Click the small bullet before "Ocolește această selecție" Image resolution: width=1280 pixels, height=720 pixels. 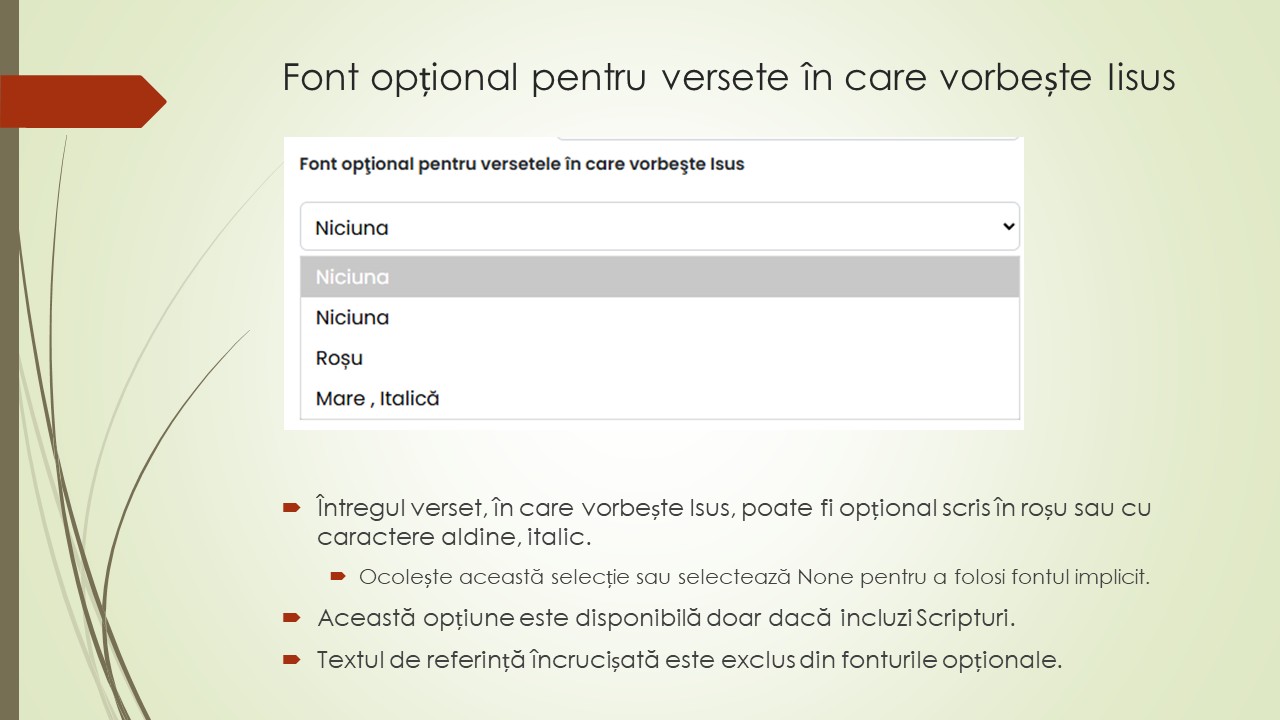coord(338,576)
